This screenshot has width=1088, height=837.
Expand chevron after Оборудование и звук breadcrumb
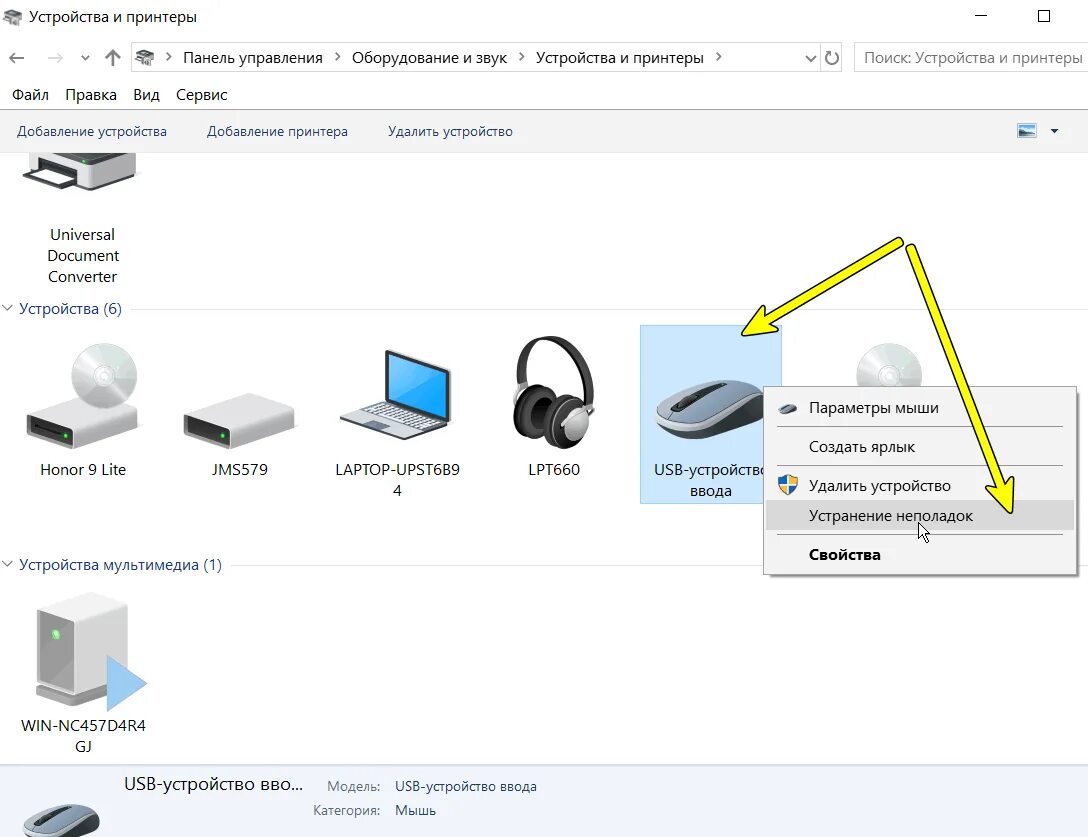click(x=521, y=57)
